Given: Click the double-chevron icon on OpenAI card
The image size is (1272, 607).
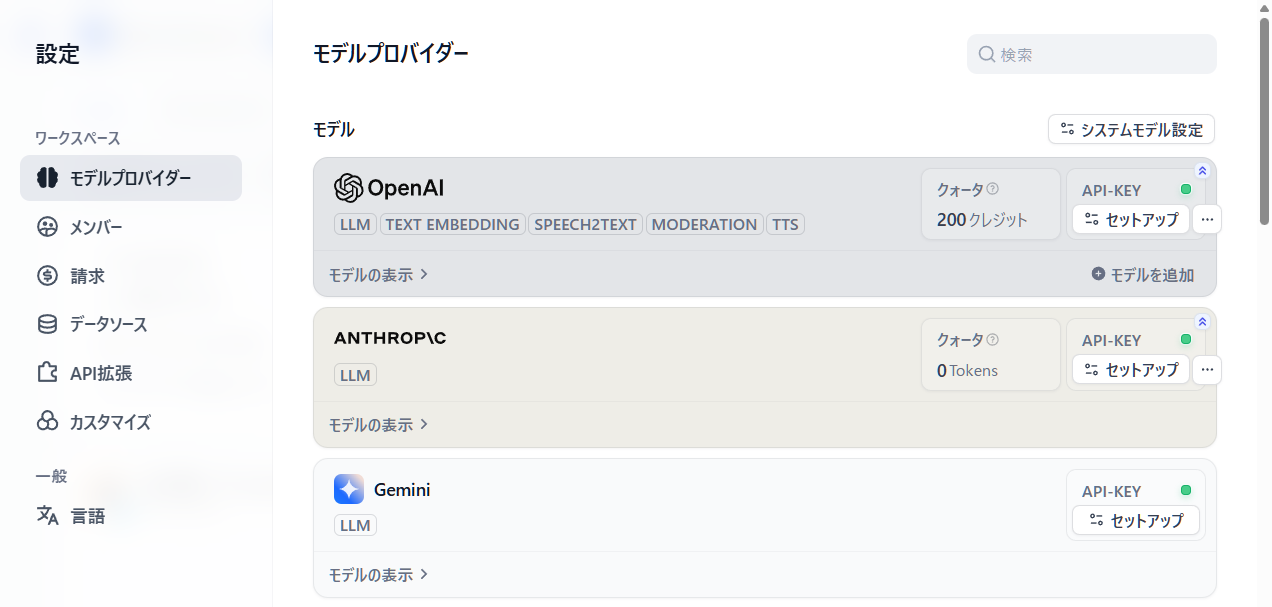Looking at the screenshot, I should [1202, 171].
